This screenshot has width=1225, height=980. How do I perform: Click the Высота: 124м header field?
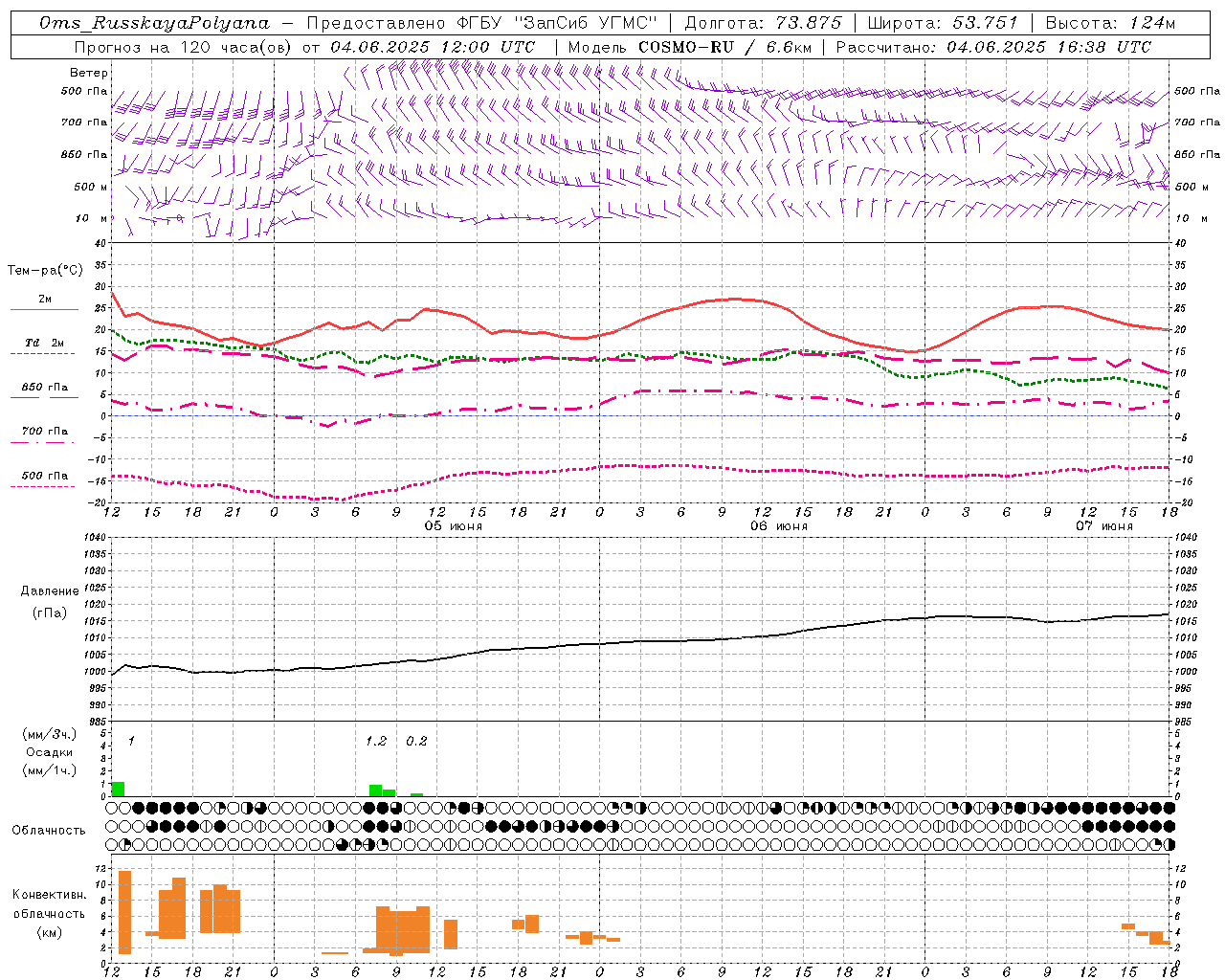(1110, 23)
